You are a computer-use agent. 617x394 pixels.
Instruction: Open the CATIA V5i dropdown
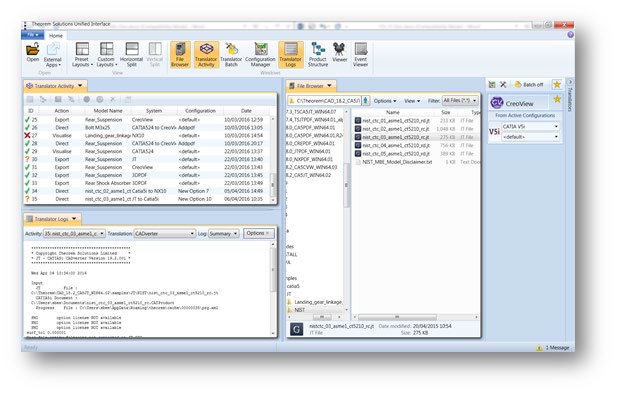coord(530,126)
